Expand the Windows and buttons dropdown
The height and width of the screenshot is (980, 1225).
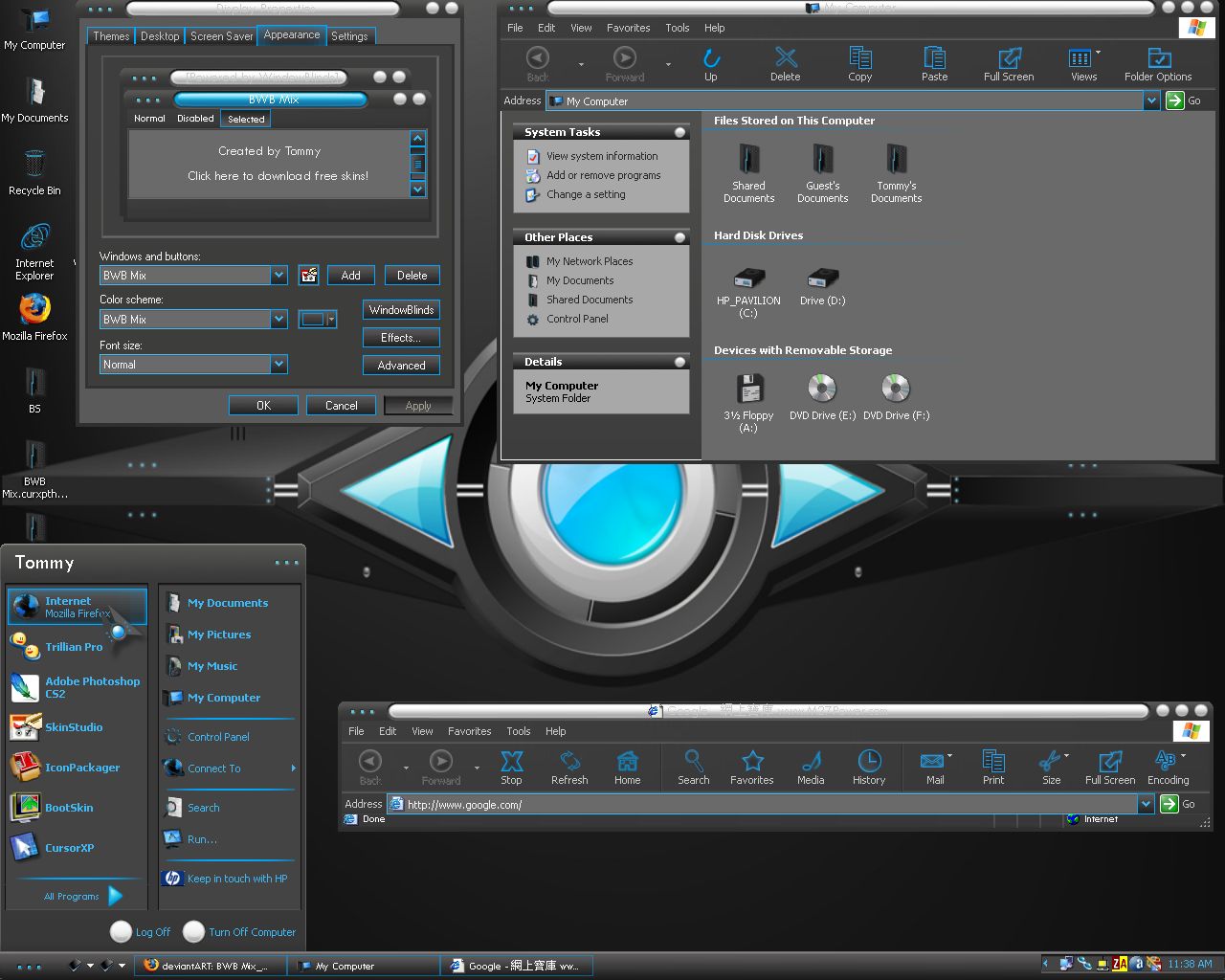click(x=278, y=276)
